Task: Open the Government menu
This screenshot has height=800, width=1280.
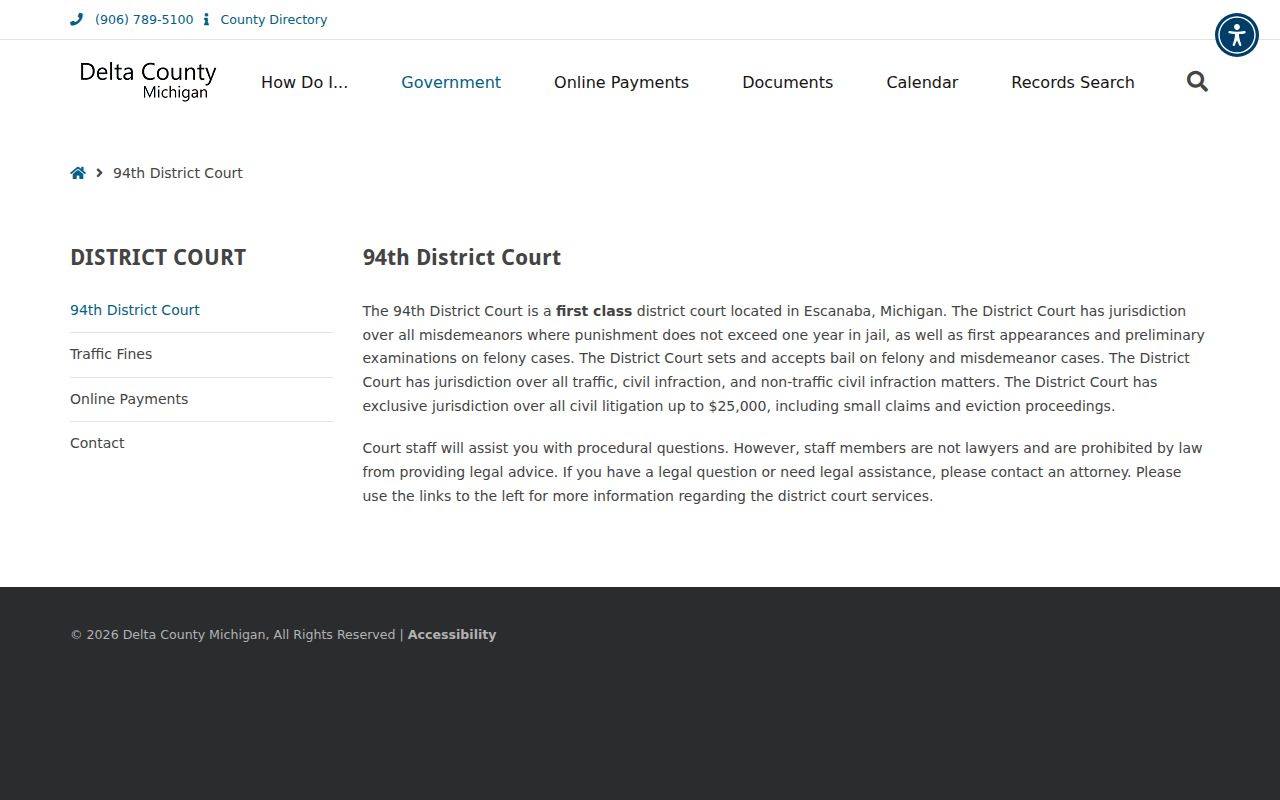Action: 451,82
